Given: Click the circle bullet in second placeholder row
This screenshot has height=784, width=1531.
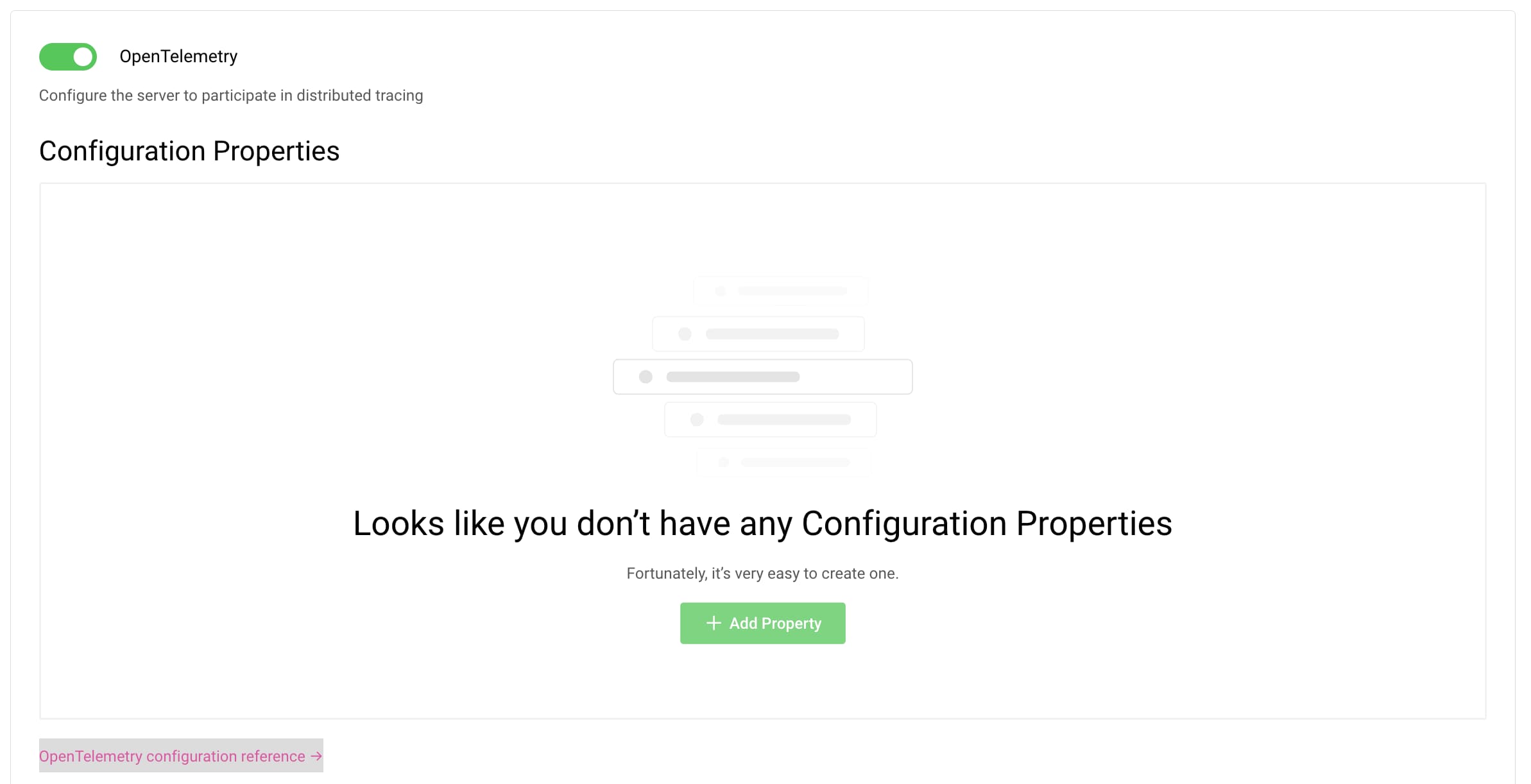Looking at the screenshot, I should 685,334.
